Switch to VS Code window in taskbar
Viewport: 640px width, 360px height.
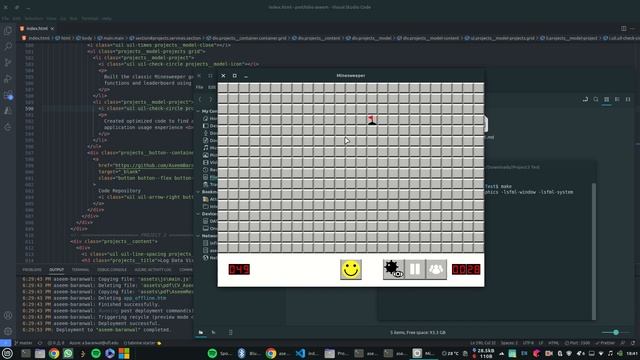point(307,353)
